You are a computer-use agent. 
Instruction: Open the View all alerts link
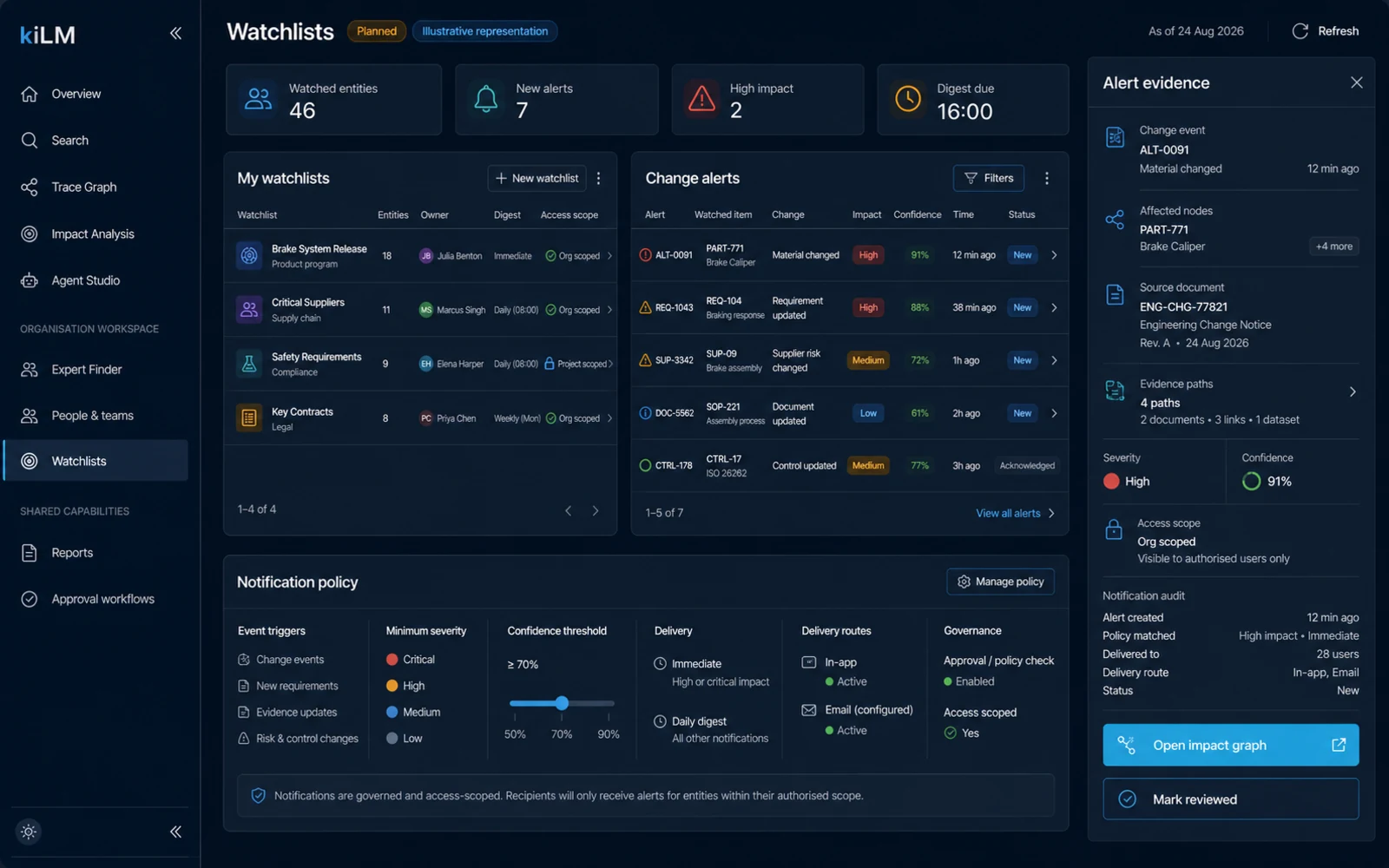pyautogui.click(x=1015, y=513)
